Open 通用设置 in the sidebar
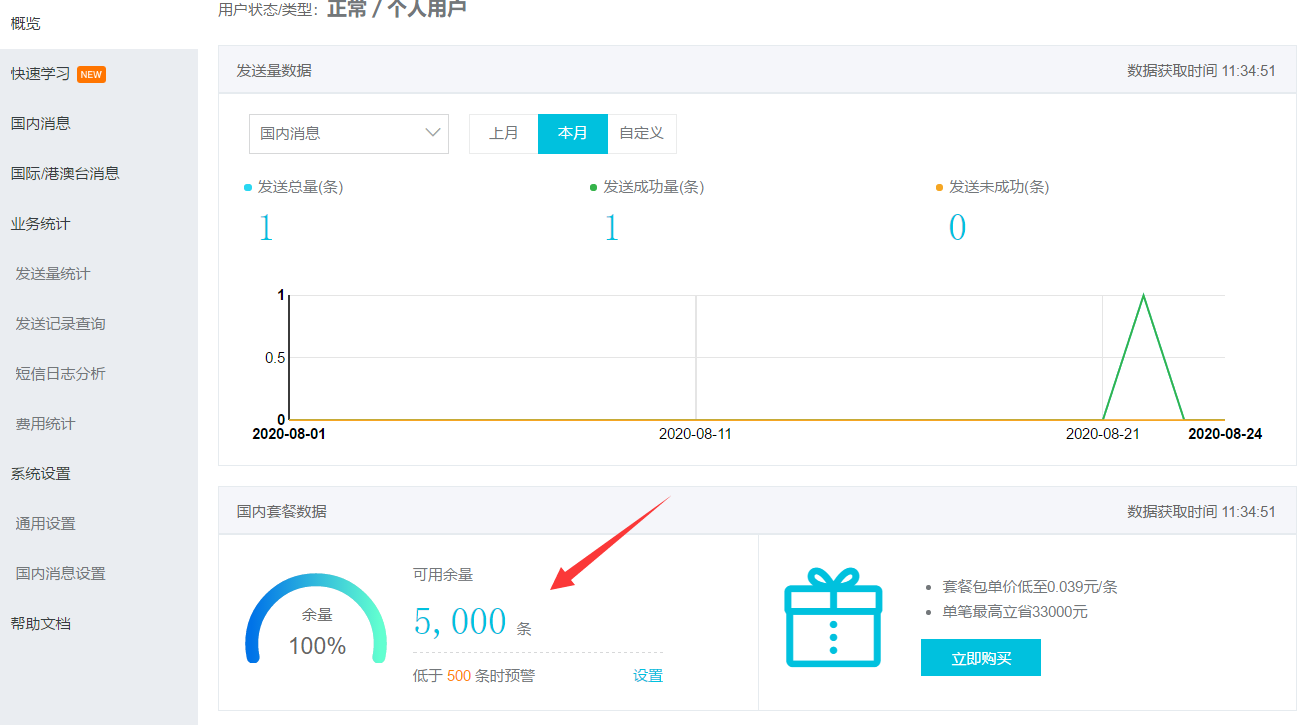Screen dimensions: 1306x725 pyautogui.click(x=45, y=524)
